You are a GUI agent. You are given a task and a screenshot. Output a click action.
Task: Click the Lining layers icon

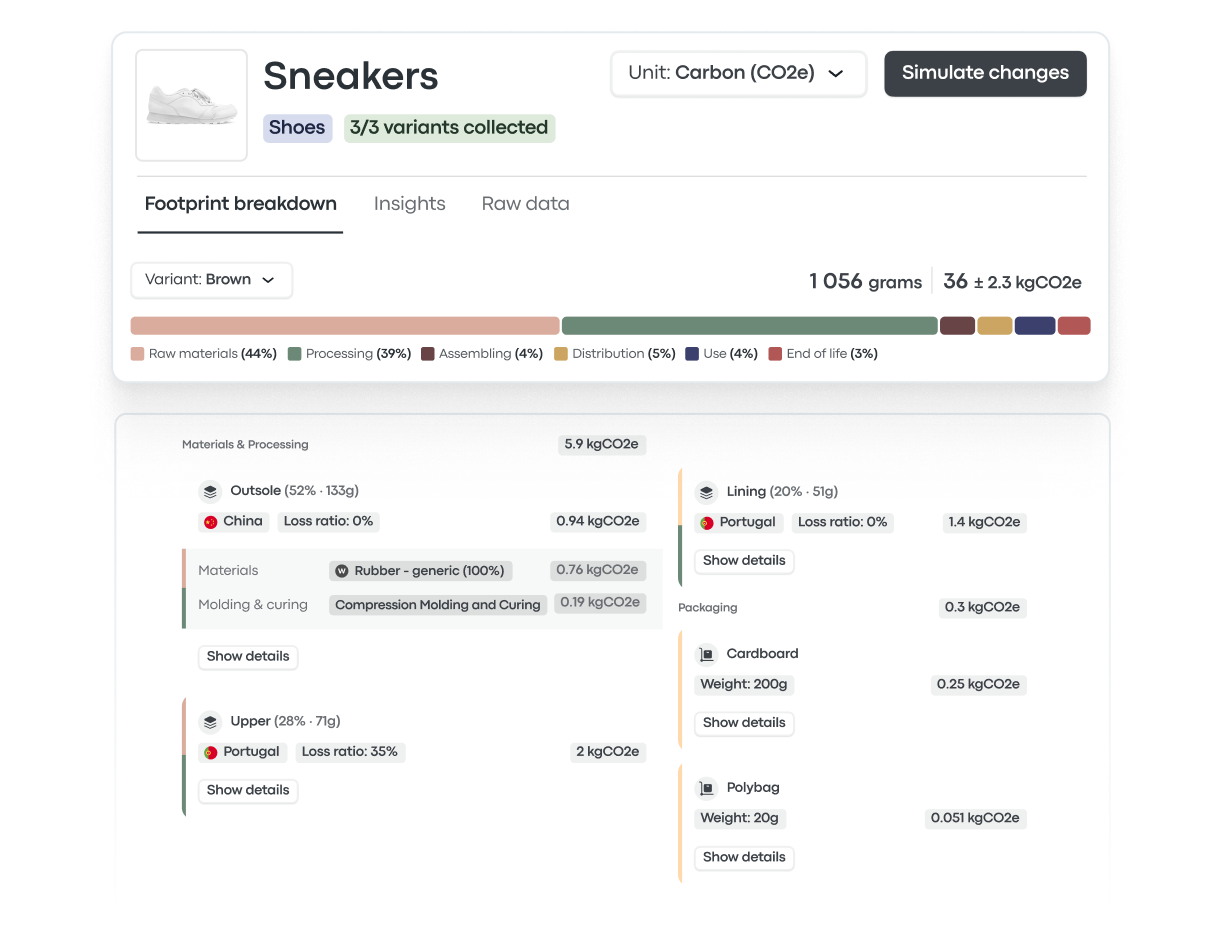click(707, 492)
